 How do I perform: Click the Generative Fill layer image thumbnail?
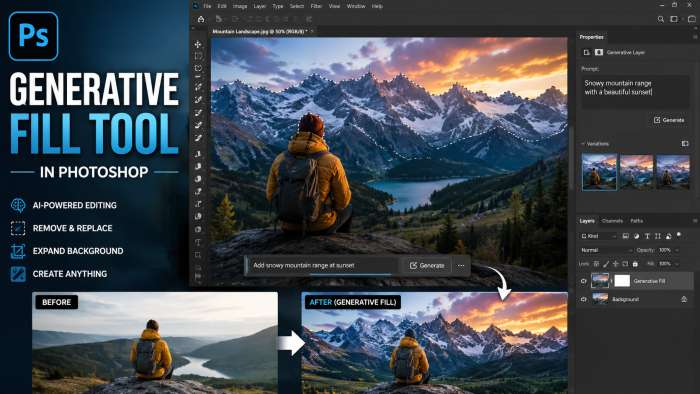600,281
